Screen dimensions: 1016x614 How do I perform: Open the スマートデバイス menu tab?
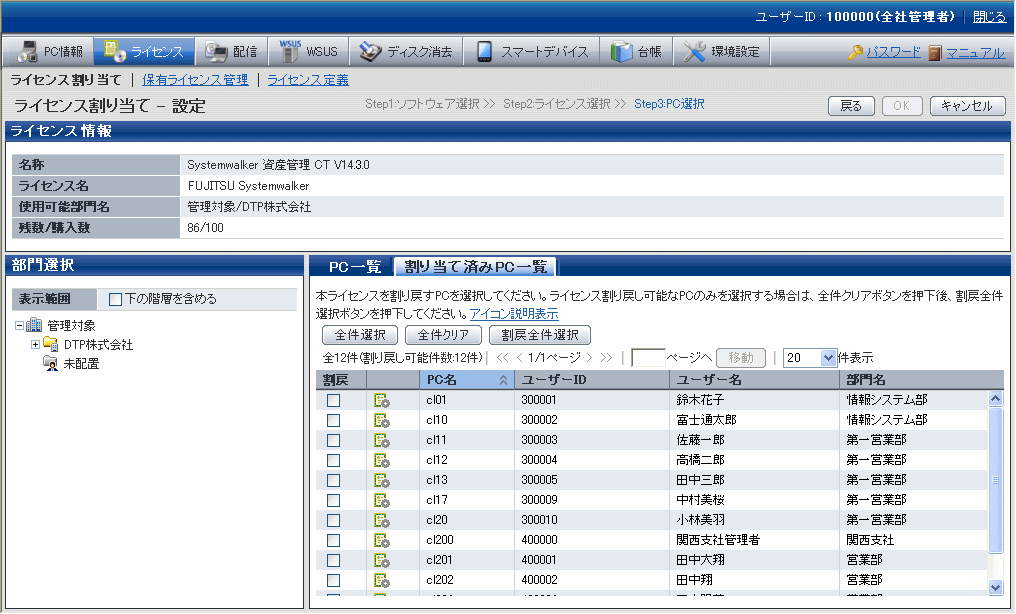[x=531, y=51]
